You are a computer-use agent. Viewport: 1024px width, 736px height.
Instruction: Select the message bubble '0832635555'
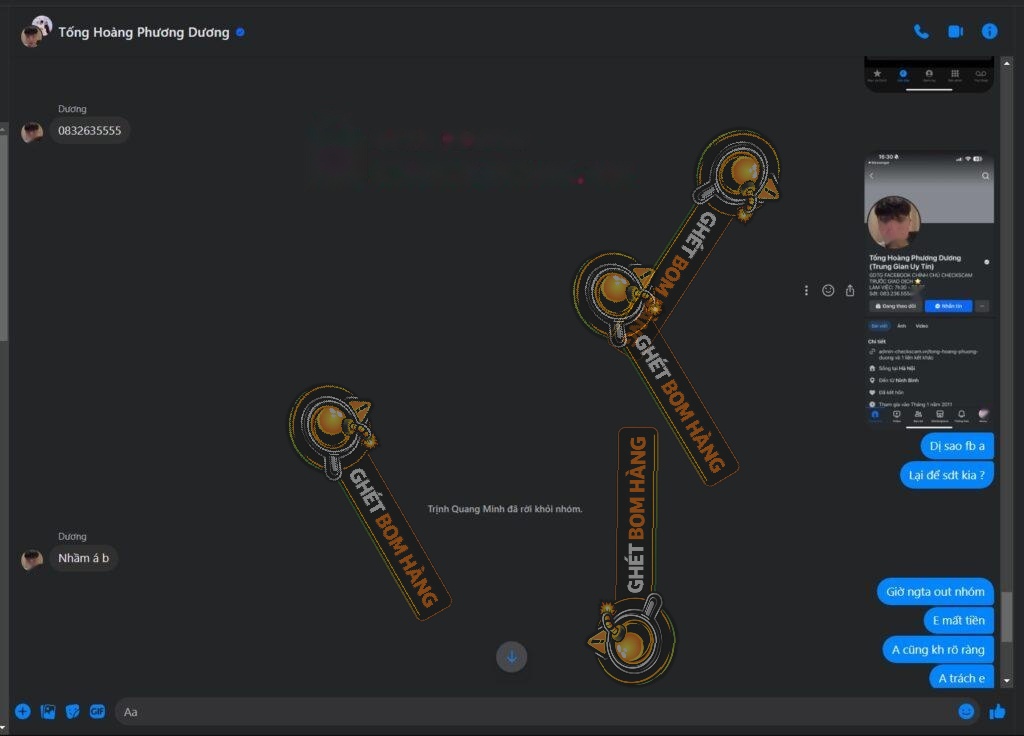[90, 131]
